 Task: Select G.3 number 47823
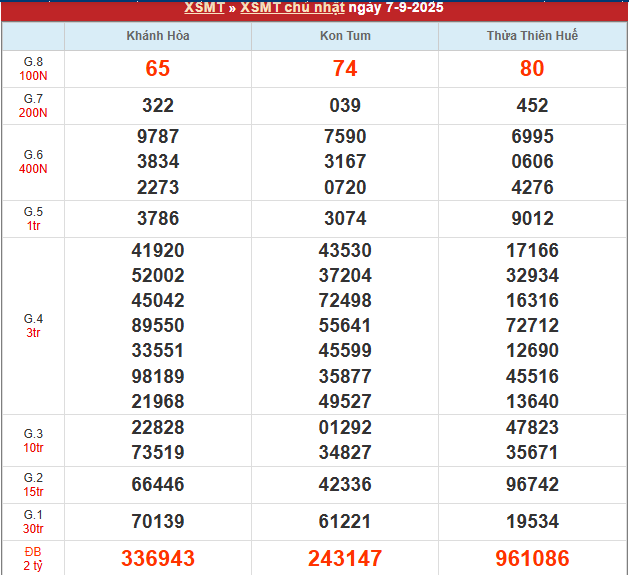[x=532, y=427]
